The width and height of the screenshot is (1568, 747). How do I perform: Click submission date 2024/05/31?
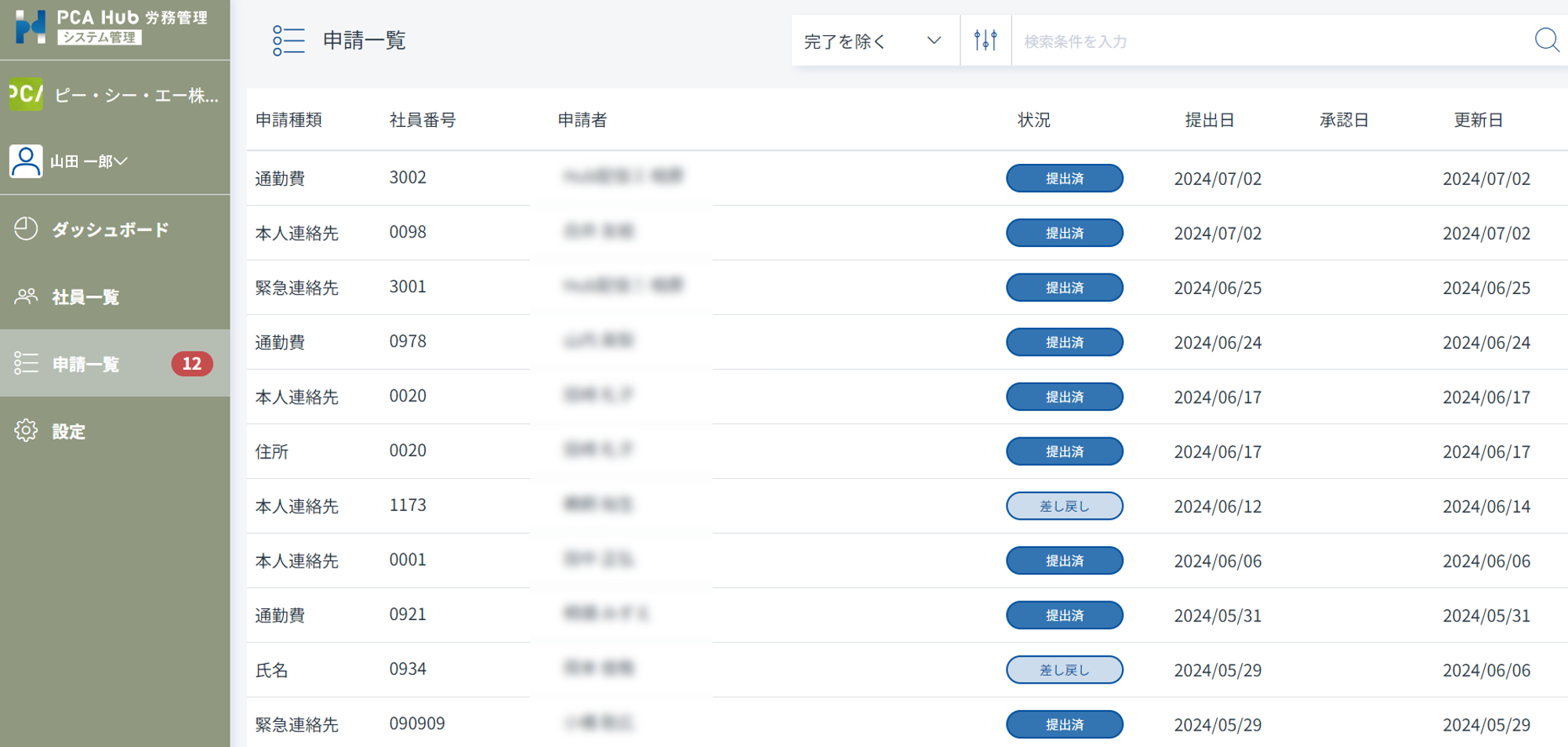pos(1218,615)
